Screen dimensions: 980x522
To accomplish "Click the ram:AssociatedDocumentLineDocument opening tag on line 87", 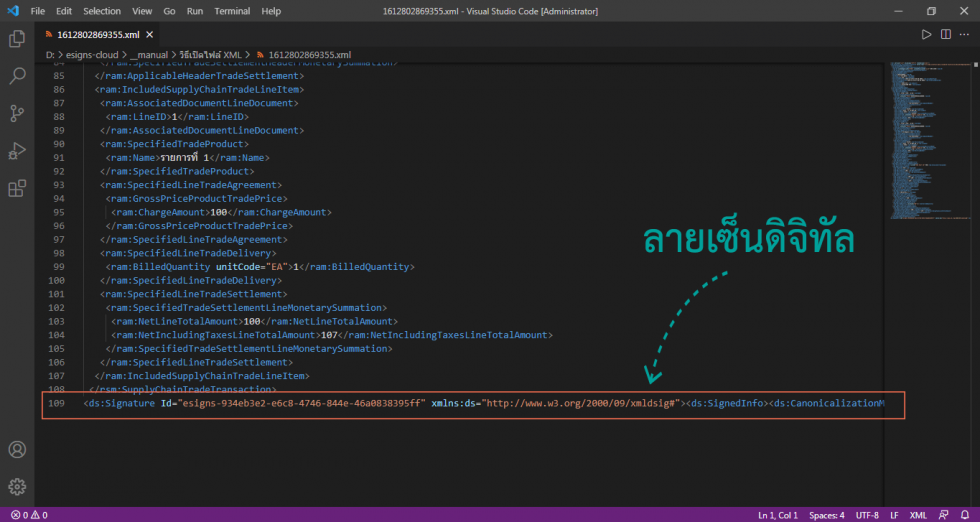I will click(x=199, y=103).
